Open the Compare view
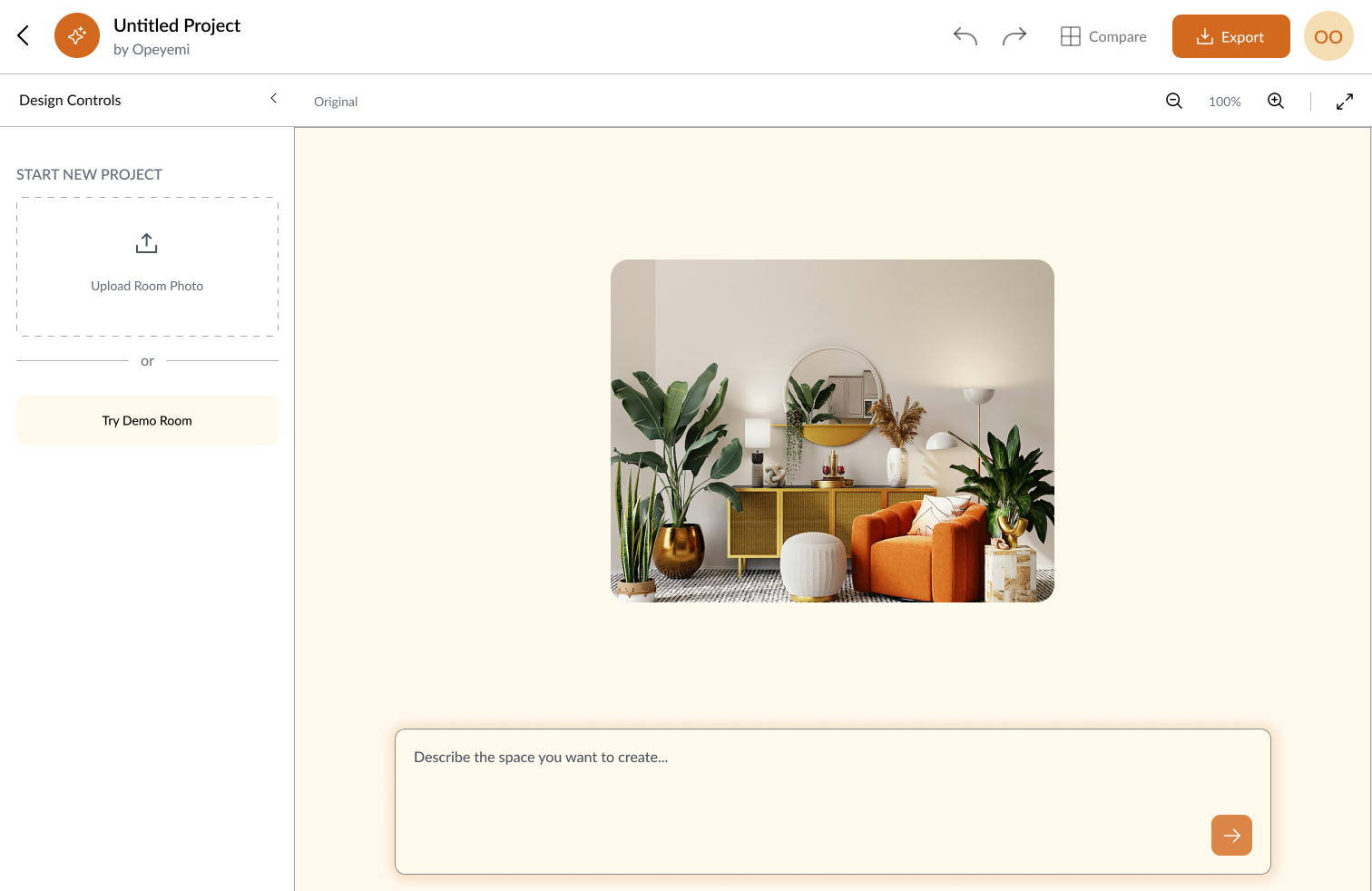The width and height of the screenshot is (1372, 891). [1103, 36]
